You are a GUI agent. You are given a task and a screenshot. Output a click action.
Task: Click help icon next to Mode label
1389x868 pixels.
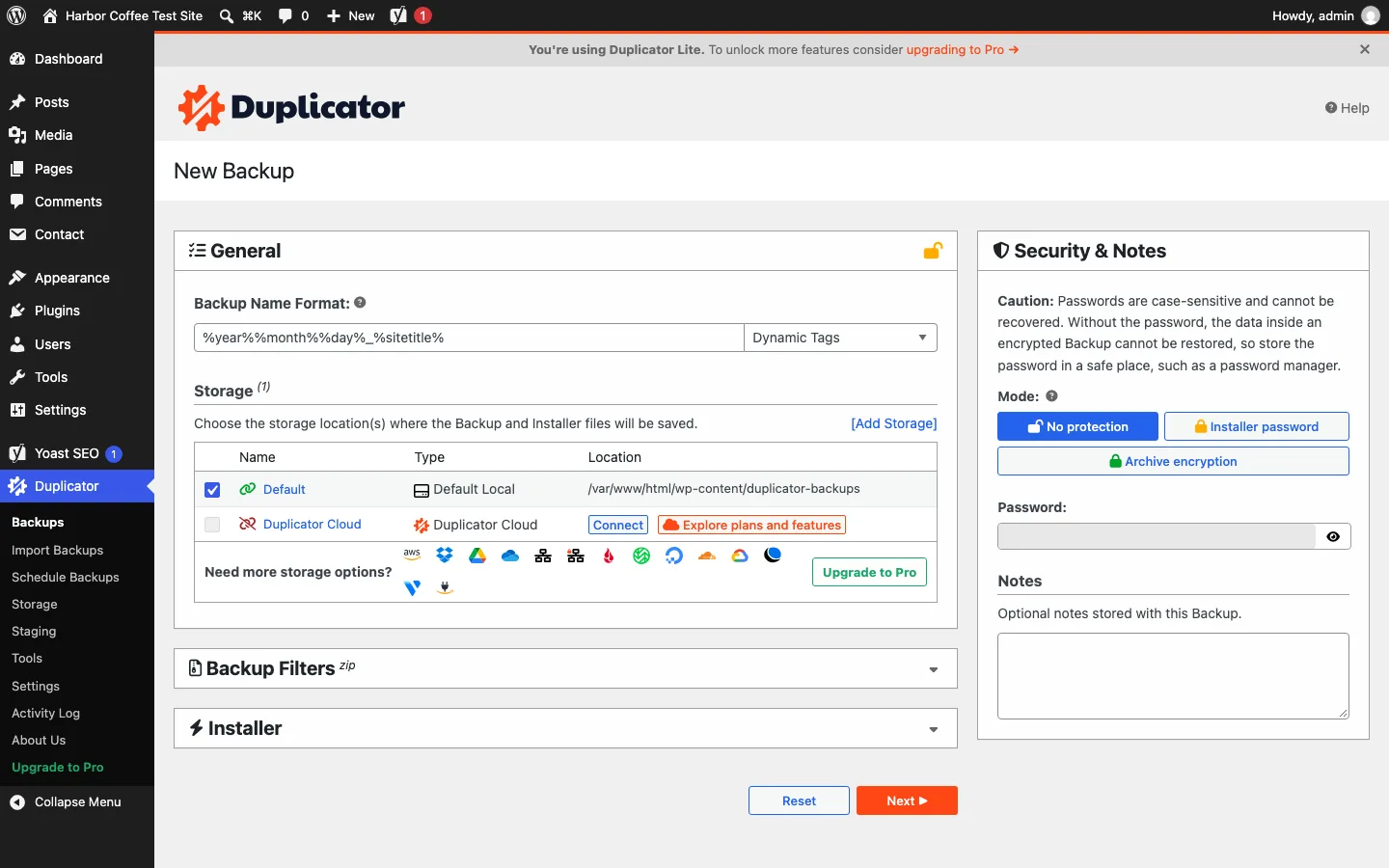(1051, 396)
